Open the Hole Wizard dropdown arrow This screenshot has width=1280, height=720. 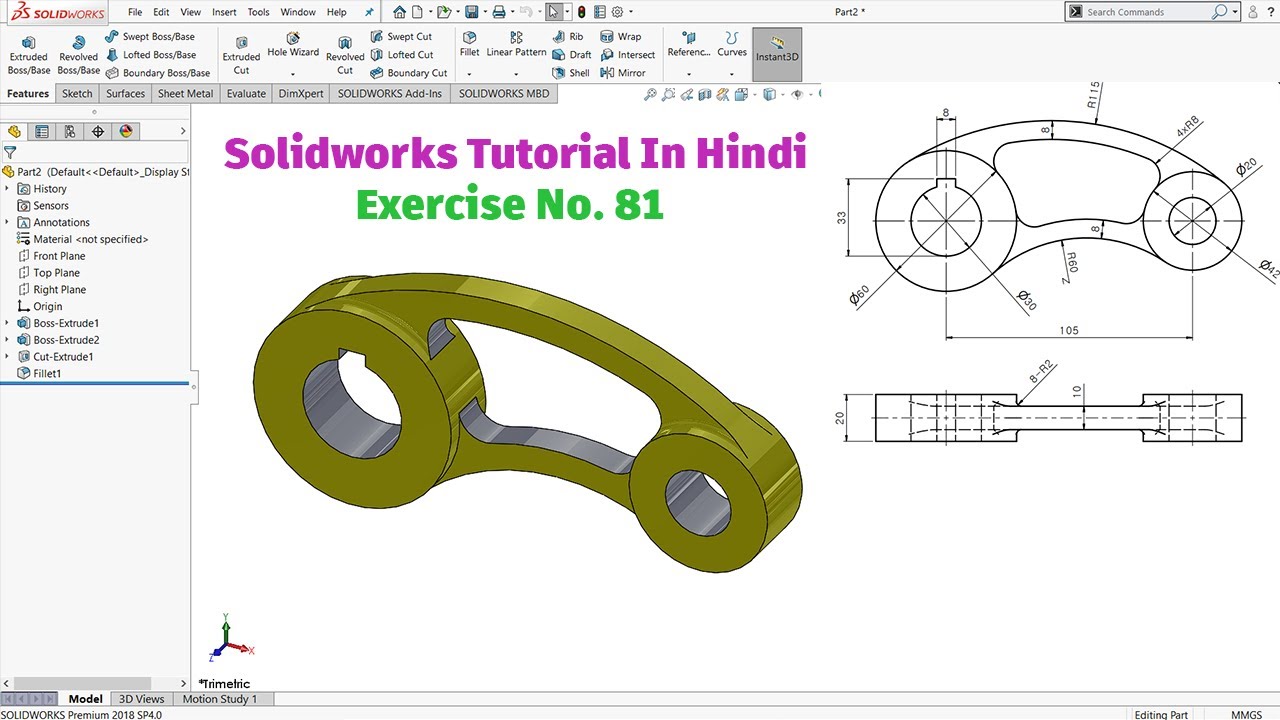pos(293,73)
